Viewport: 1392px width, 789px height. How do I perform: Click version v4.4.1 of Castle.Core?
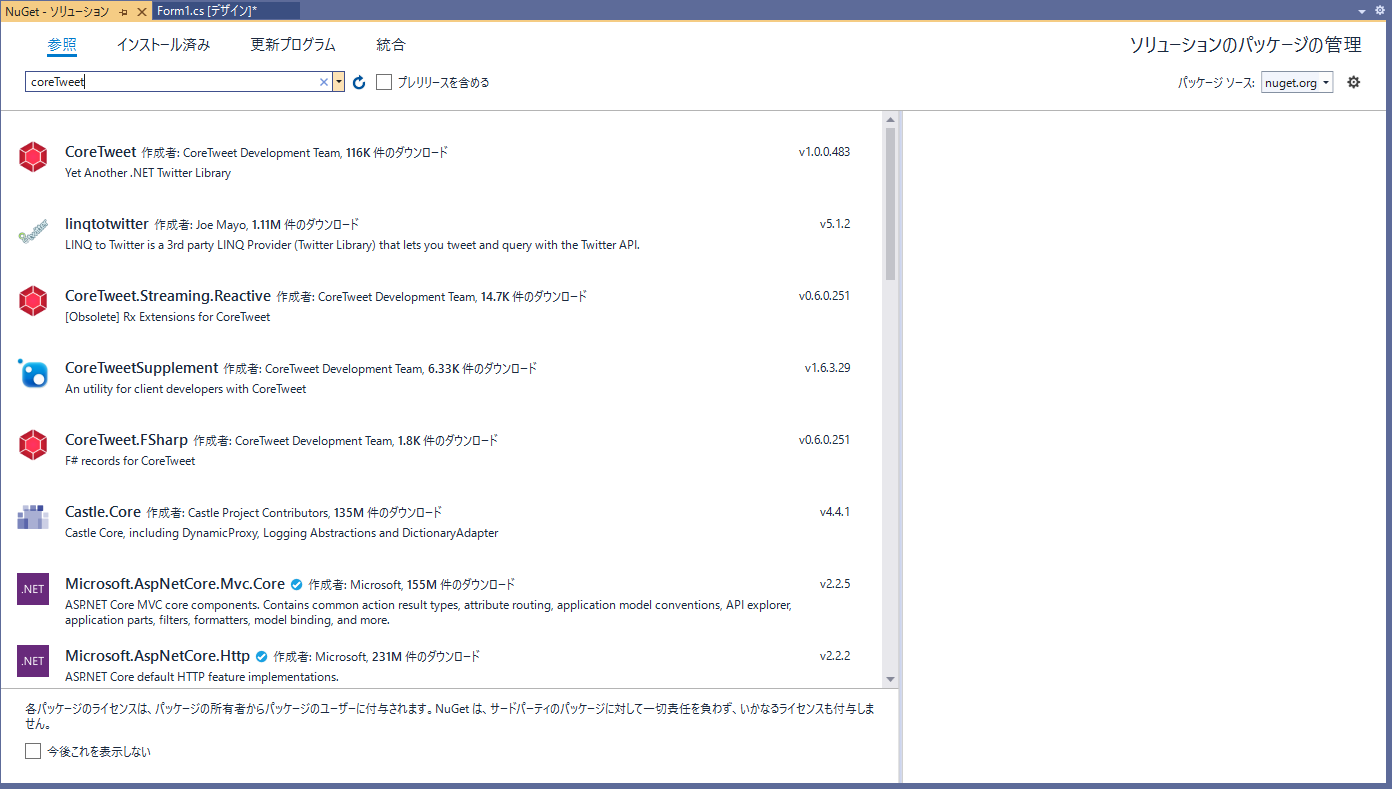pyautogui.click(x=835, y=512)
